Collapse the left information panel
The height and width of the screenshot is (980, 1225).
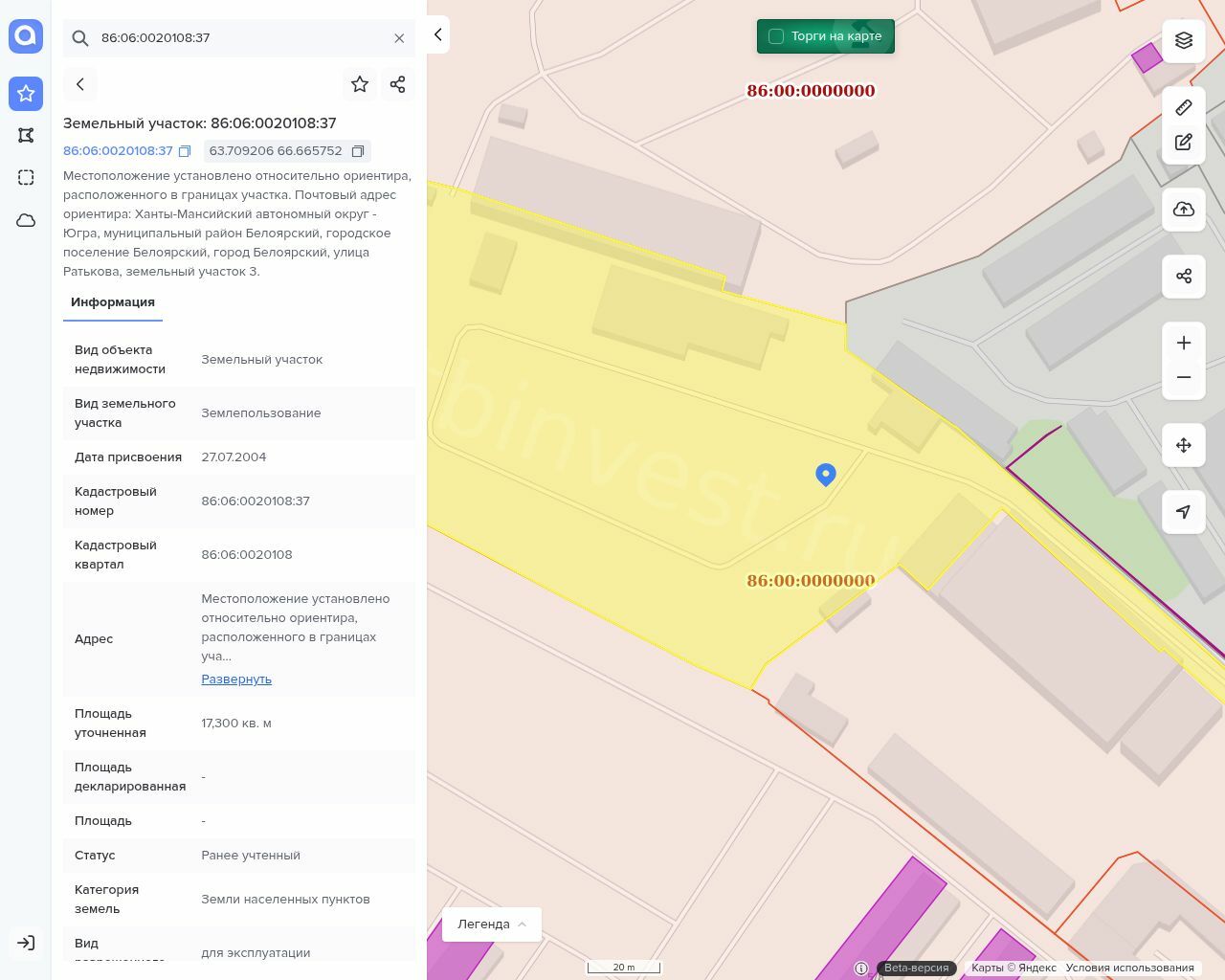[x=437, y=34]
